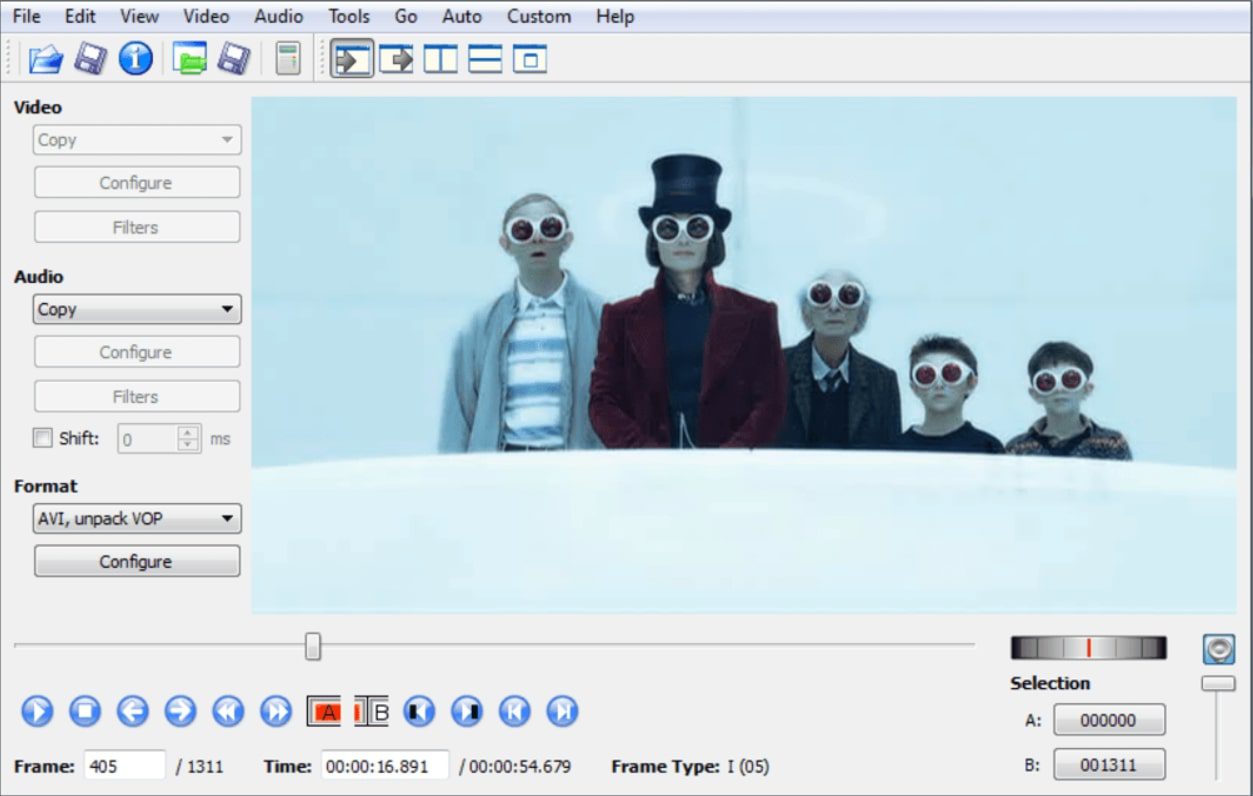Image resolution: width=1253 pixels, height=796 pixels.
Task: Open the Auto menu
Action: pyautogui.click(x=462, y=17)
